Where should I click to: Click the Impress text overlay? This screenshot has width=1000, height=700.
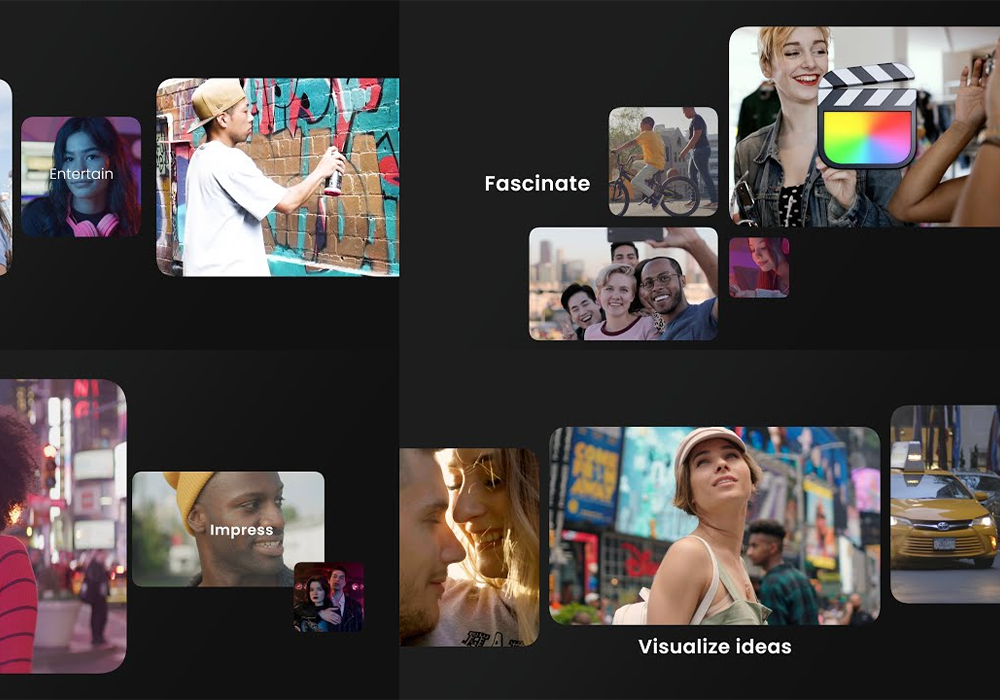point(241,530)
